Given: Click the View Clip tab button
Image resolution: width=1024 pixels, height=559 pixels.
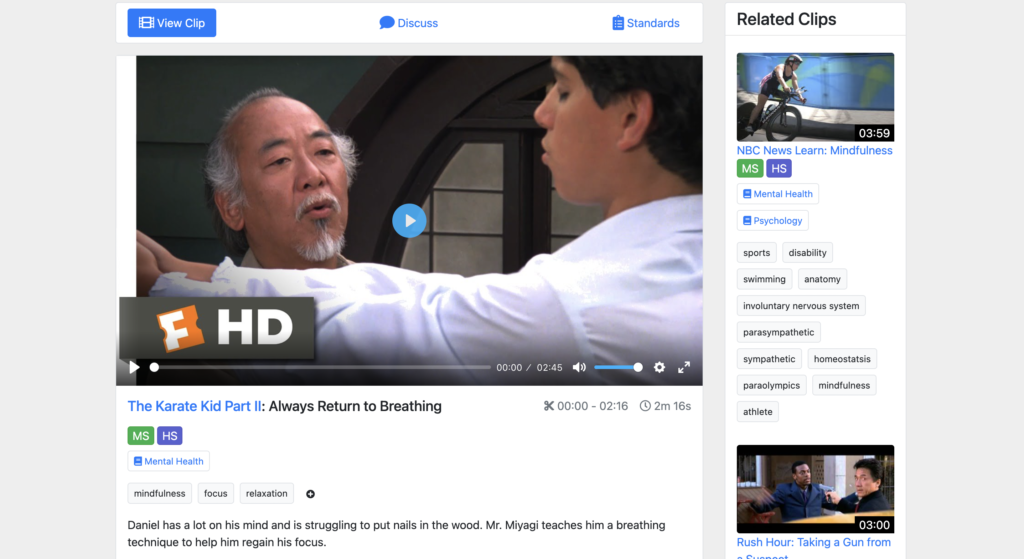Looking at the screenshot, I should [172, 23].
